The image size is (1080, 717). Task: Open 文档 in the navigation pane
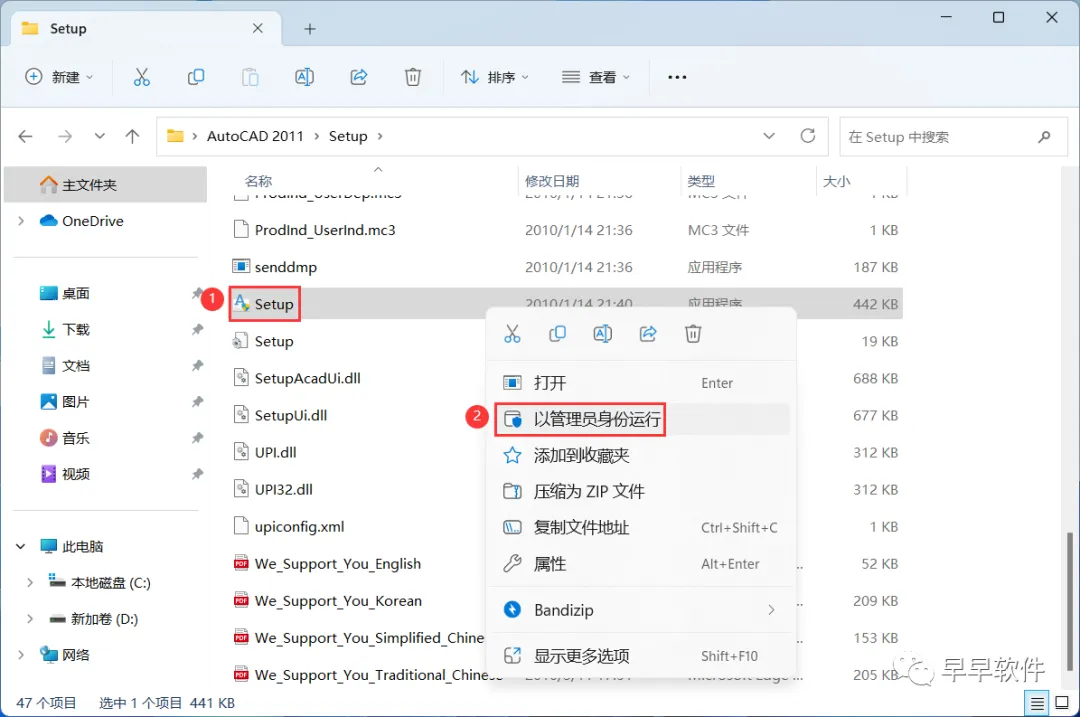tap(75, 366)
